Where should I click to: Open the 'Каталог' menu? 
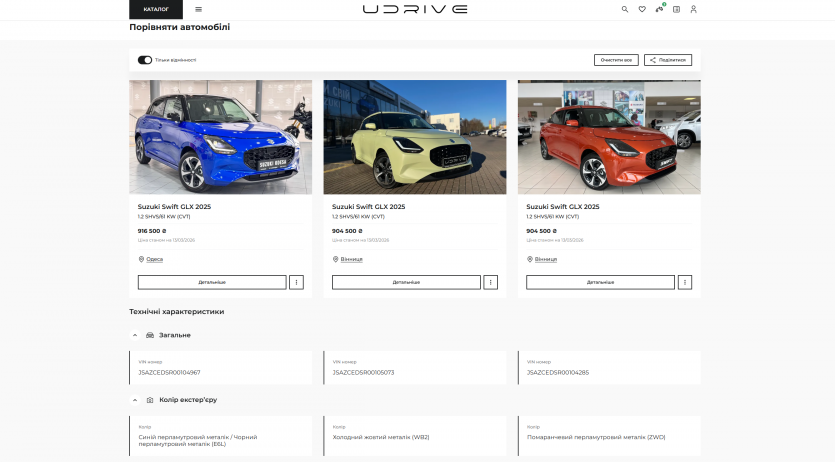pyautogui.click(x=156, y=9)
